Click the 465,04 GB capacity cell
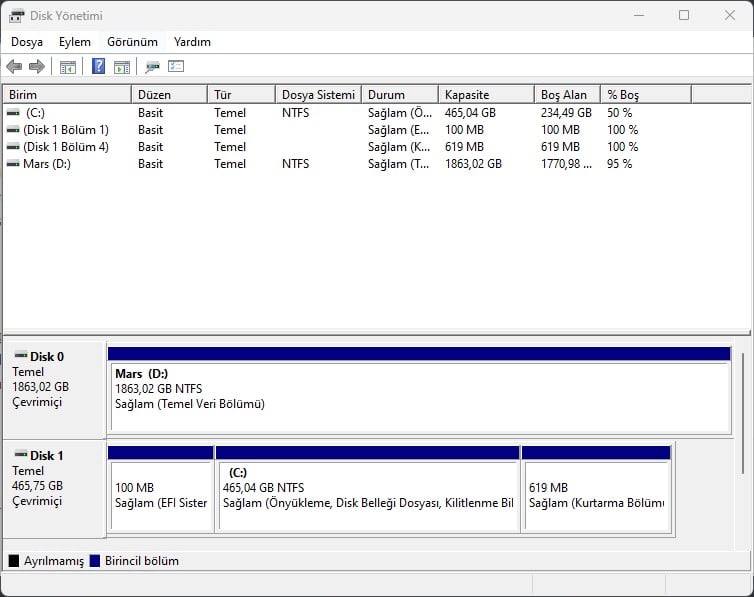This screenshot has height=597, width=754. click(x=470, y=112)
